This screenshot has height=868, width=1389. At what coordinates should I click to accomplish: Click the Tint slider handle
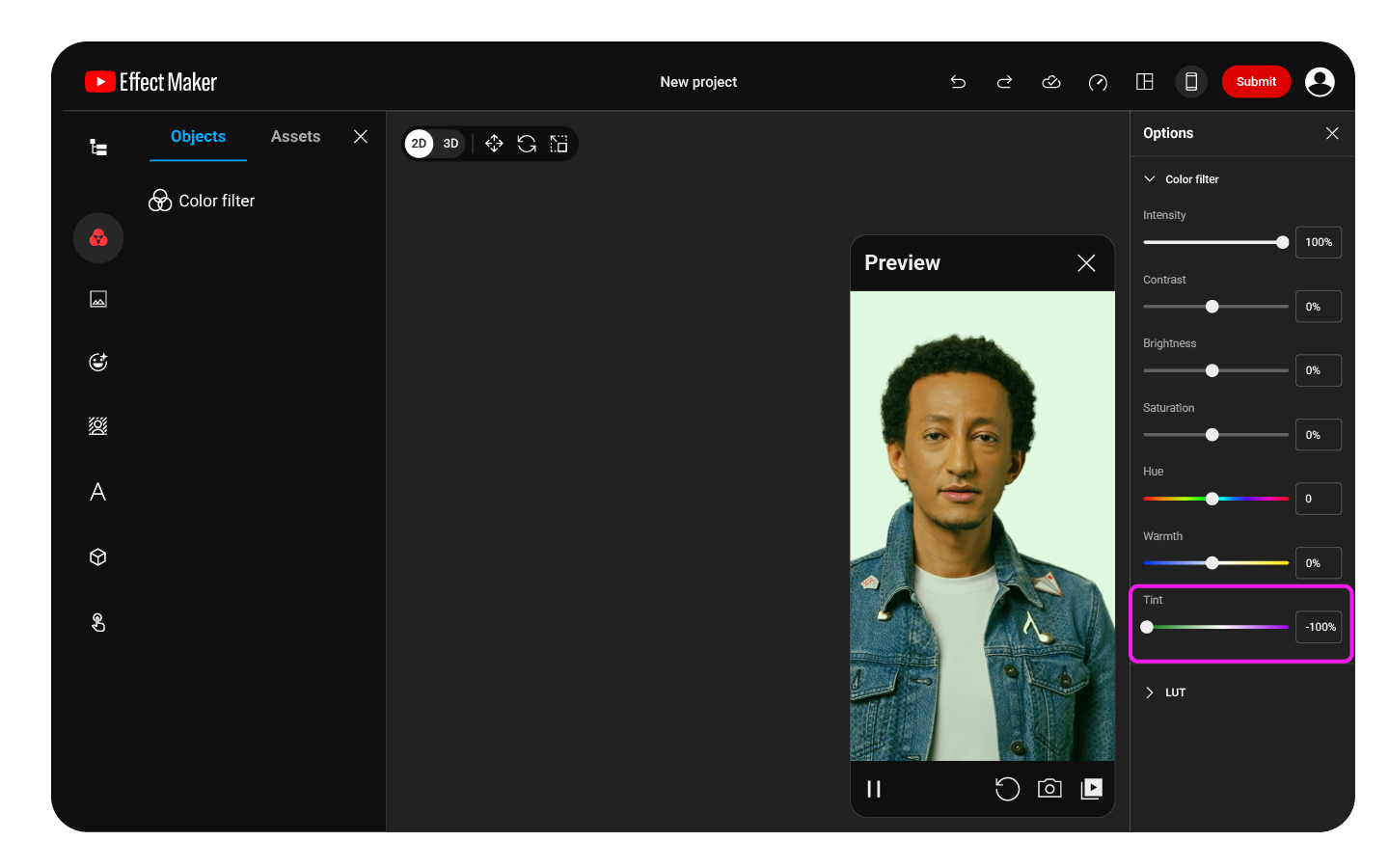click(x=1147, y=627)
